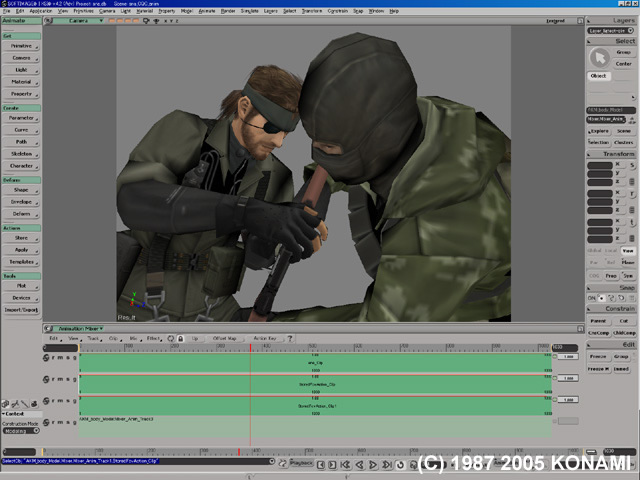This screenshot has height=480, width=640.
Task: Open the mixer Clip menu
Action: 113,338
